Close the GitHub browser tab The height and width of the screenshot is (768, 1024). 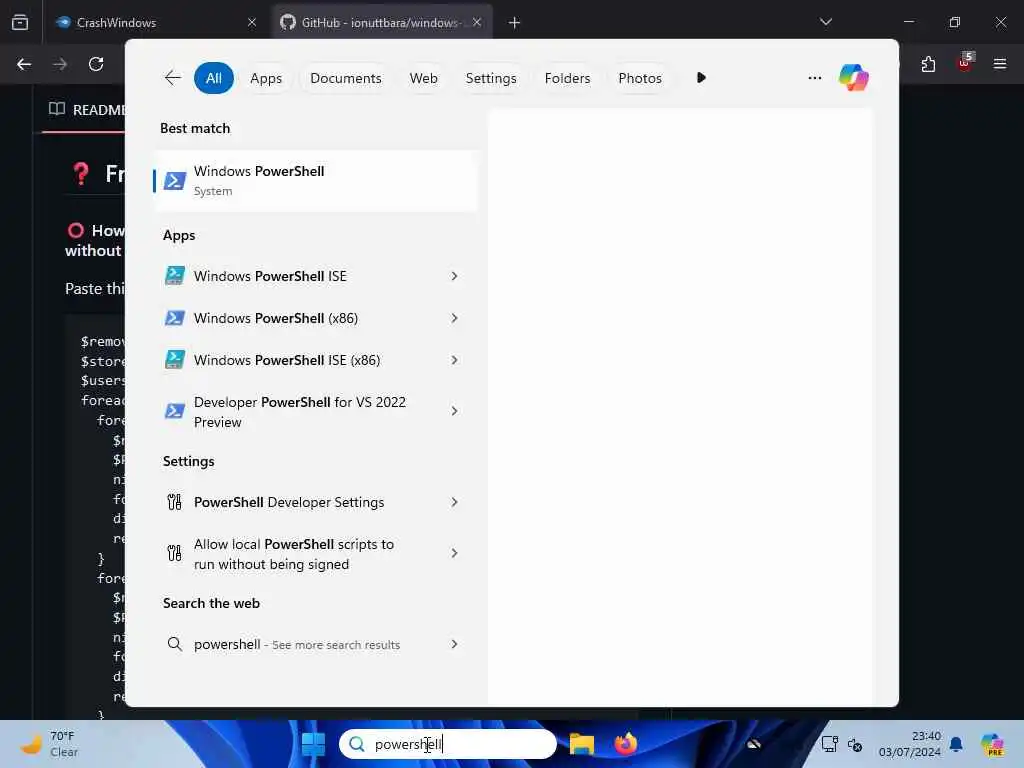pos(477,23)
